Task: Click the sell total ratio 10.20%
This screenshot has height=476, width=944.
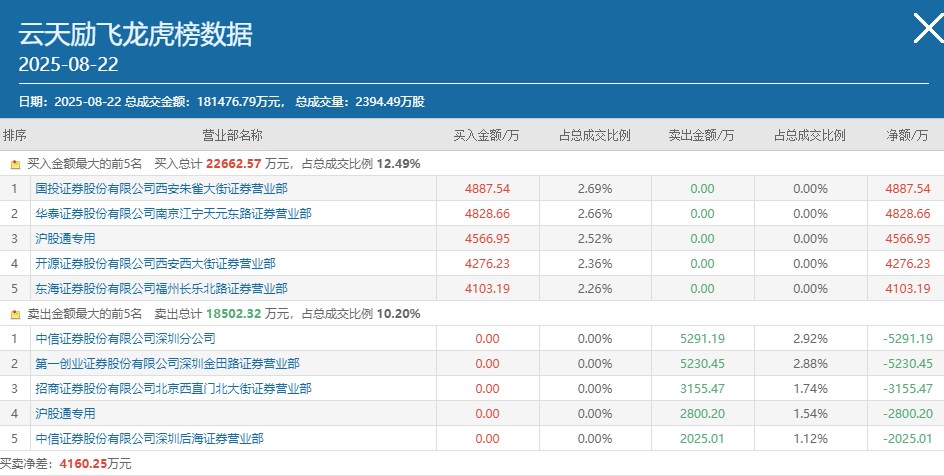Action: (x=399, y=314)
